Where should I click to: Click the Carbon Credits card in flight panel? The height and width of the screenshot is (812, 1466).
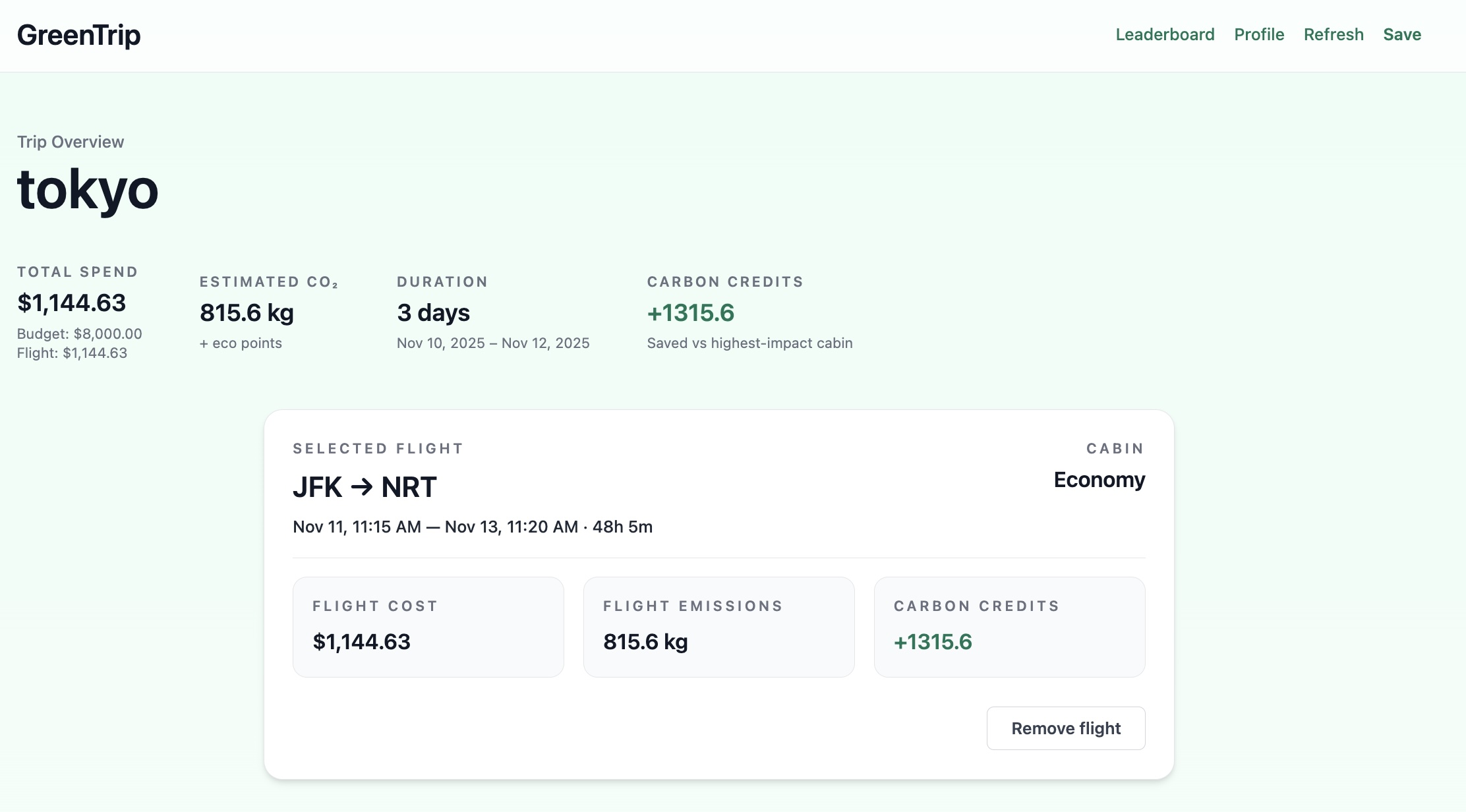(1009, 627)
